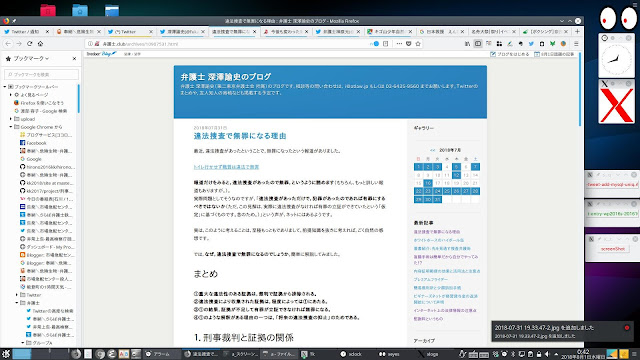Dismiss notification with the red dot button
640x360 pixels.
tap(627, 328)
